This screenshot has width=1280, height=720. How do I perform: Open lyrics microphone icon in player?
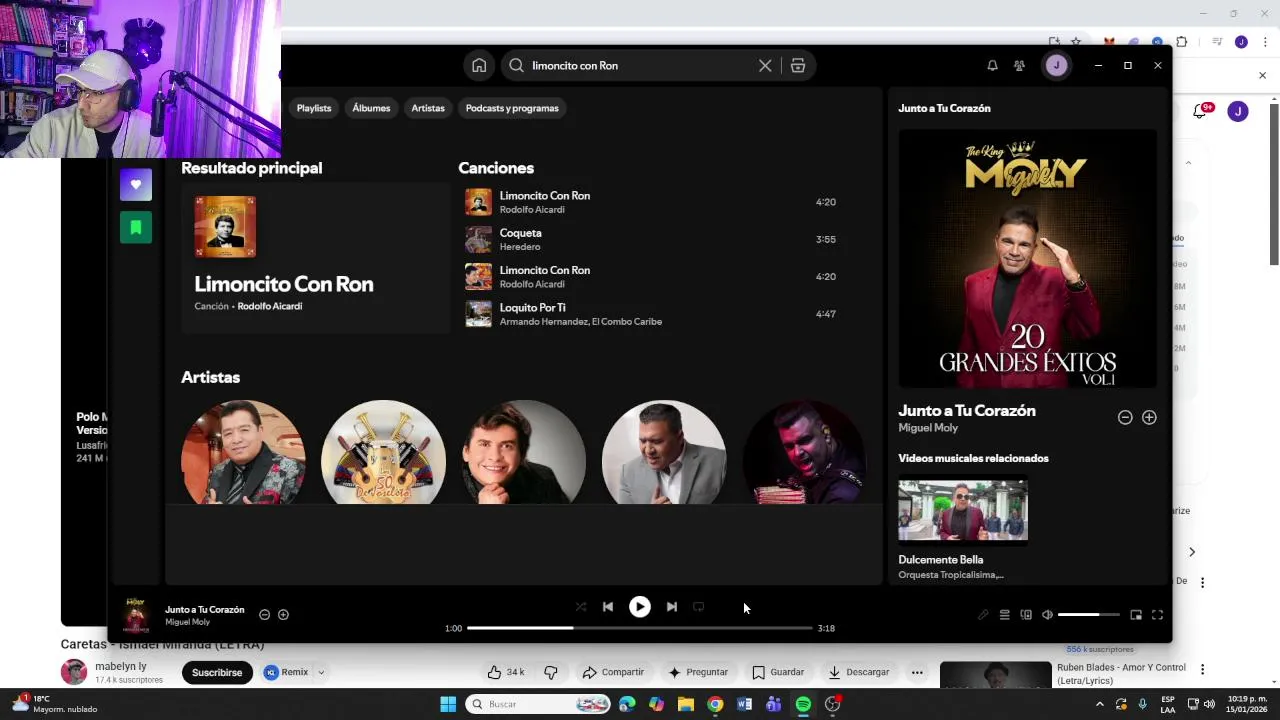tap(983, 615)
